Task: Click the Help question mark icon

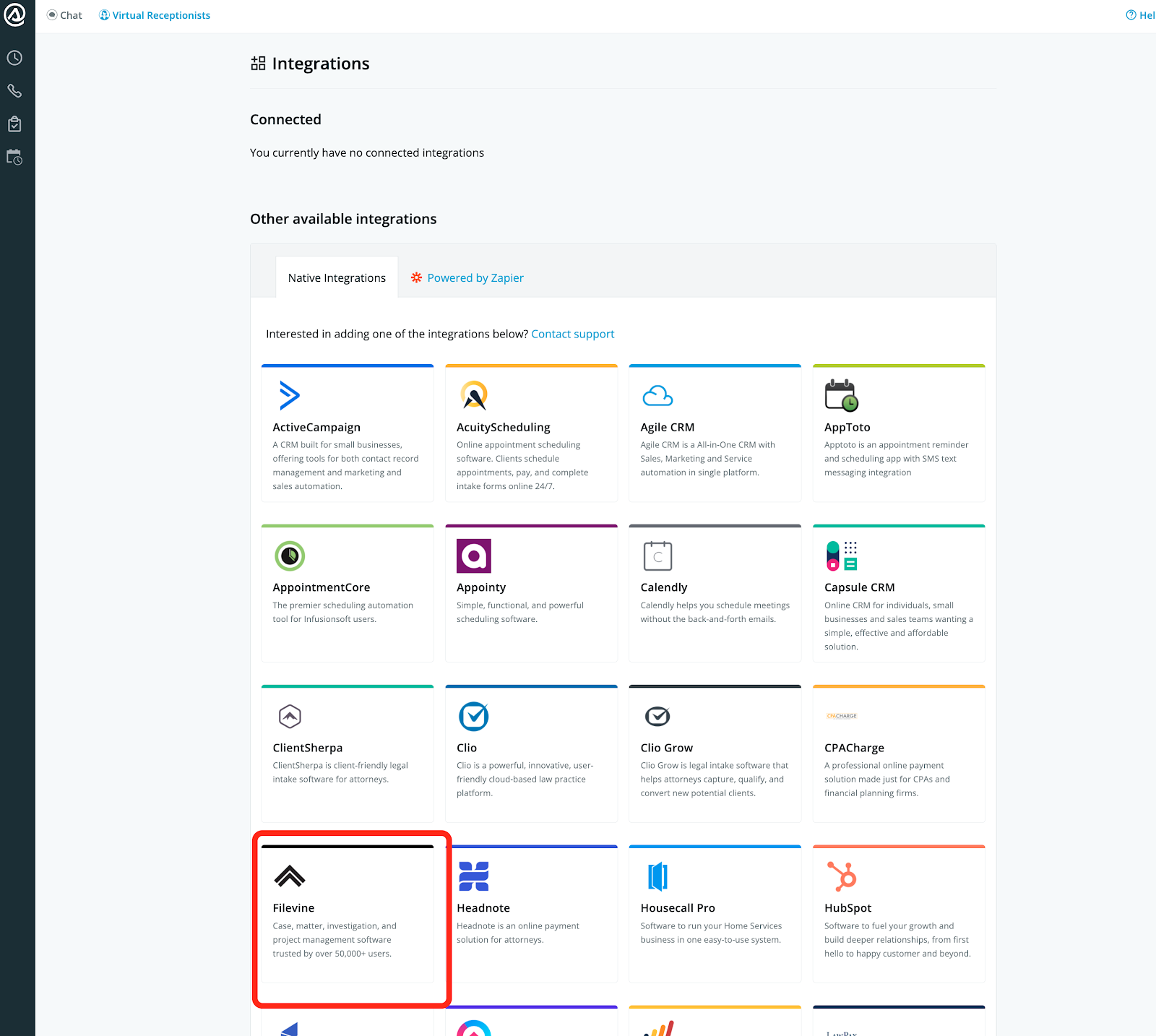Action: pos(1131,14)
